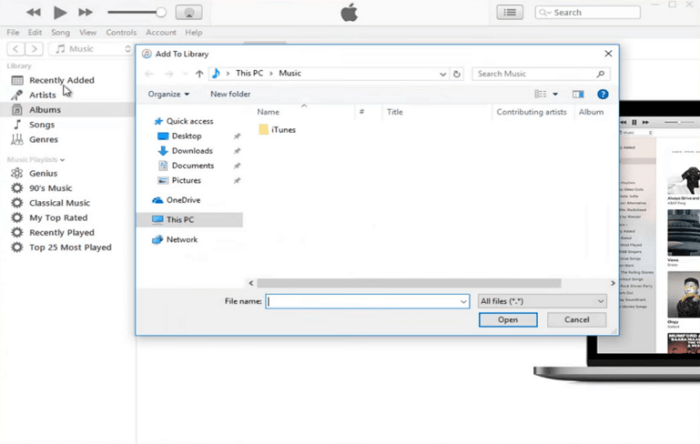
Task: Open the Organize dropdown menu
Action: pos(169,94)
